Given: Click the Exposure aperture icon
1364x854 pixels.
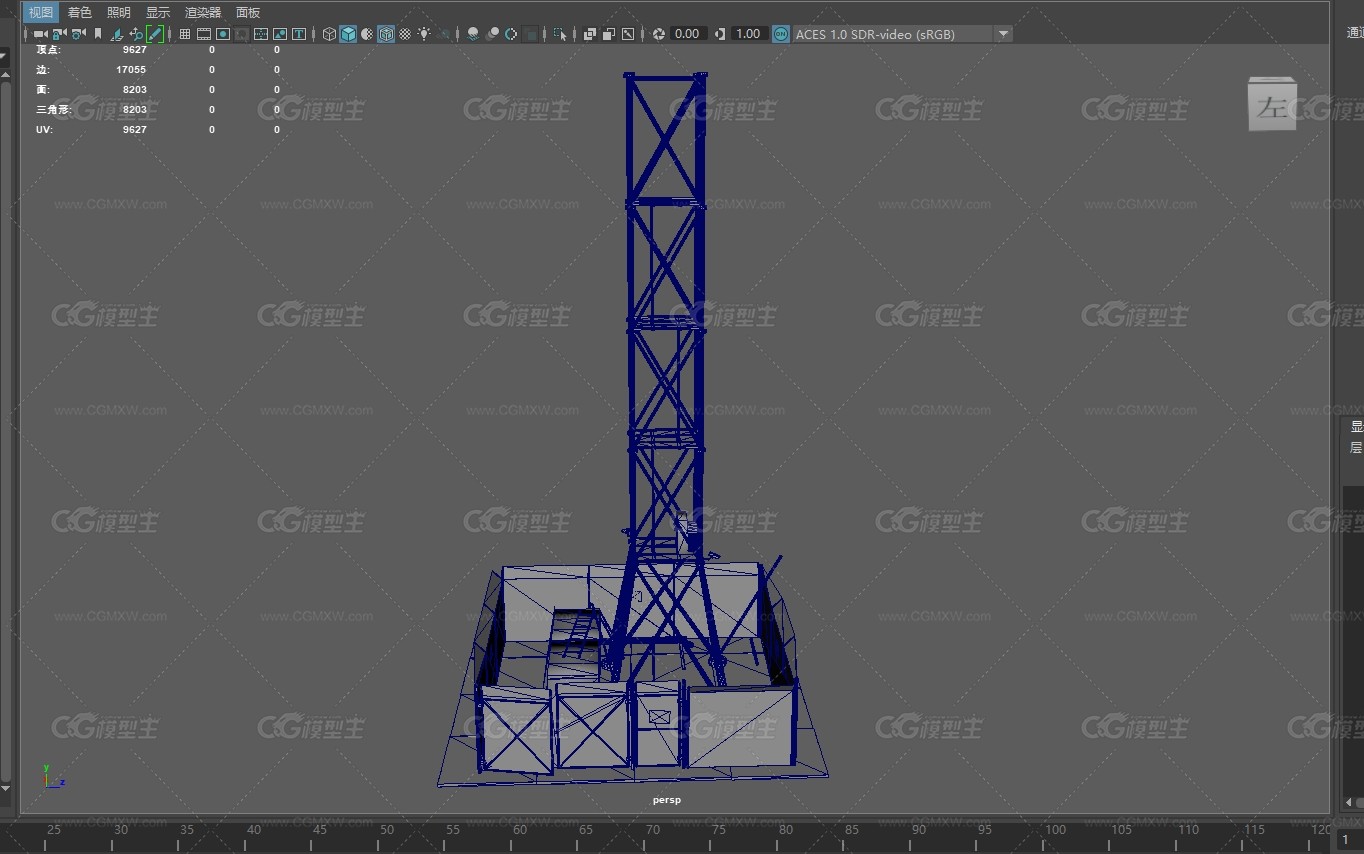Looking at the screenshot, I should point(659,34).
